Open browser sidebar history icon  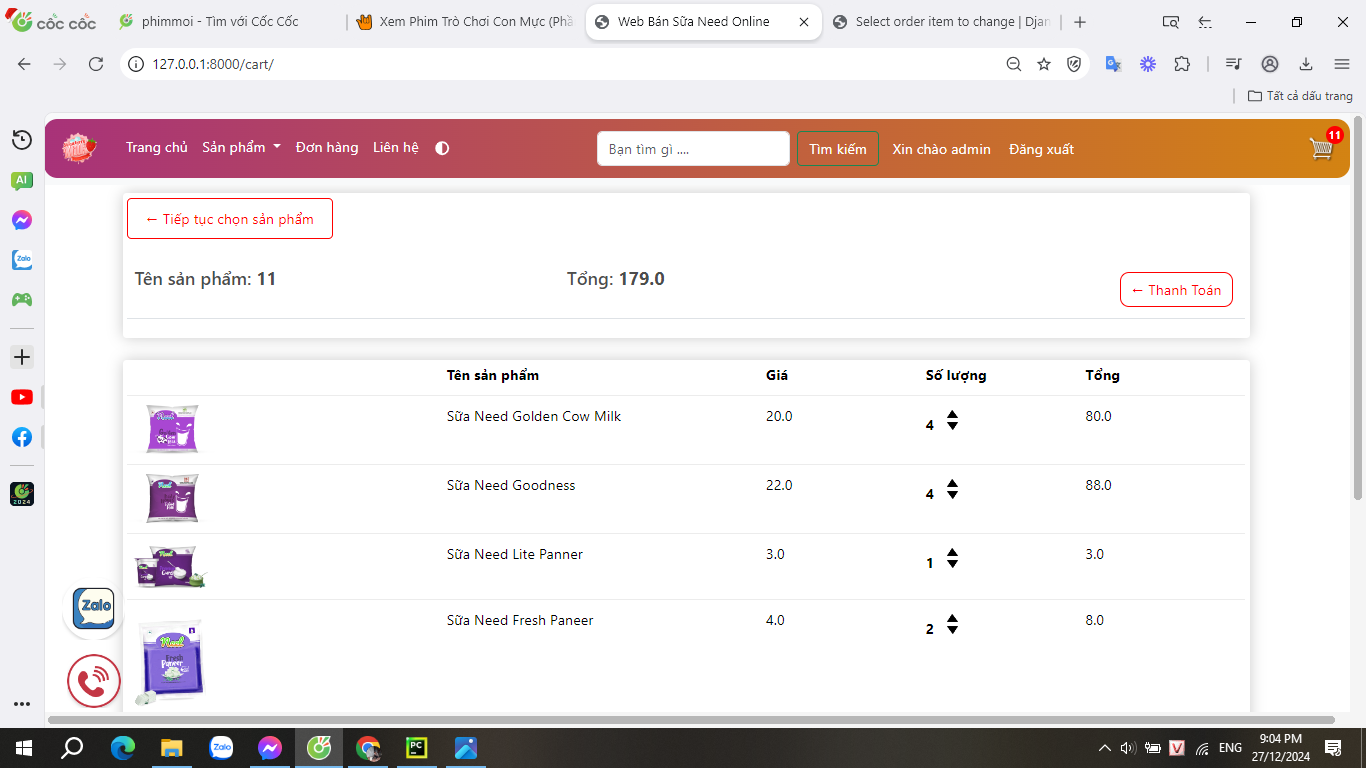coord(22,140)
